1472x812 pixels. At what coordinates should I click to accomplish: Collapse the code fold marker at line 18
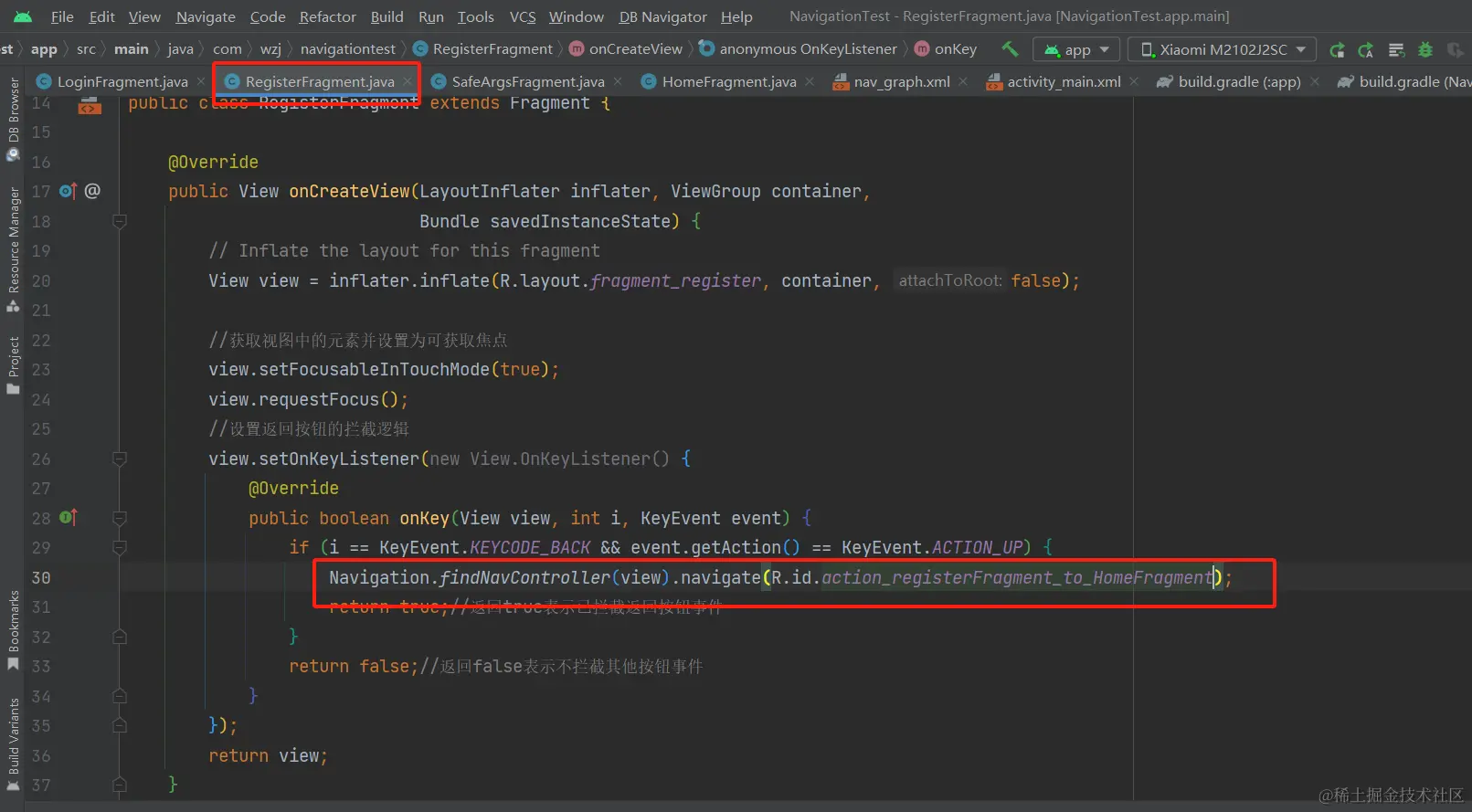119,221
